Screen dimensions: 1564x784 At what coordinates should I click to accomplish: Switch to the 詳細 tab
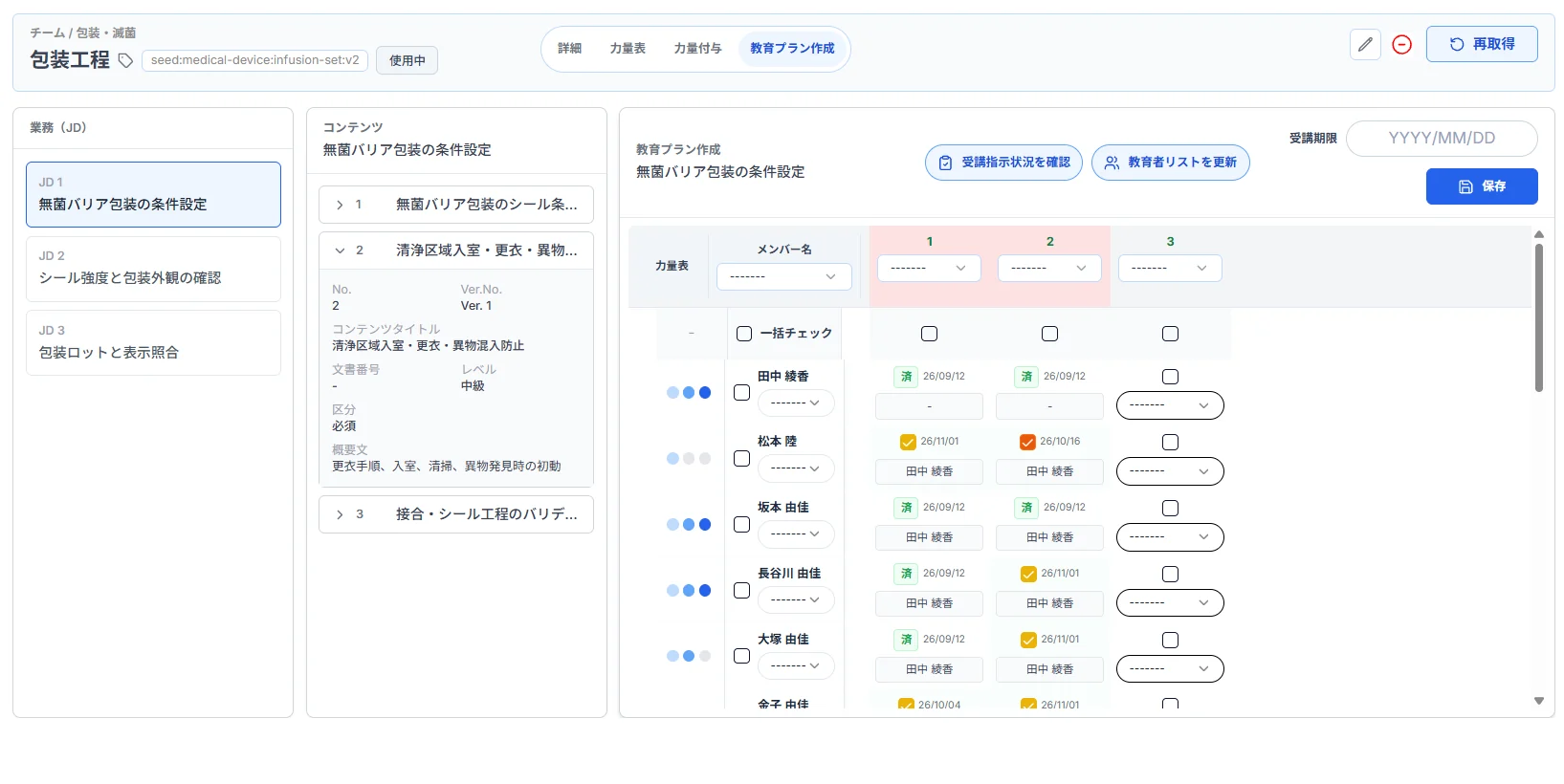[x=569, y=49]
